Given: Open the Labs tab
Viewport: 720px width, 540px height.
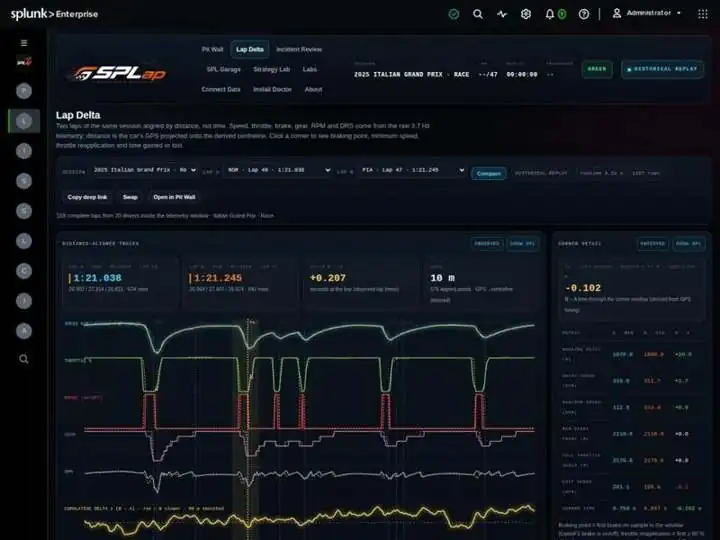Looking at the screenshot, I should 309,69.
